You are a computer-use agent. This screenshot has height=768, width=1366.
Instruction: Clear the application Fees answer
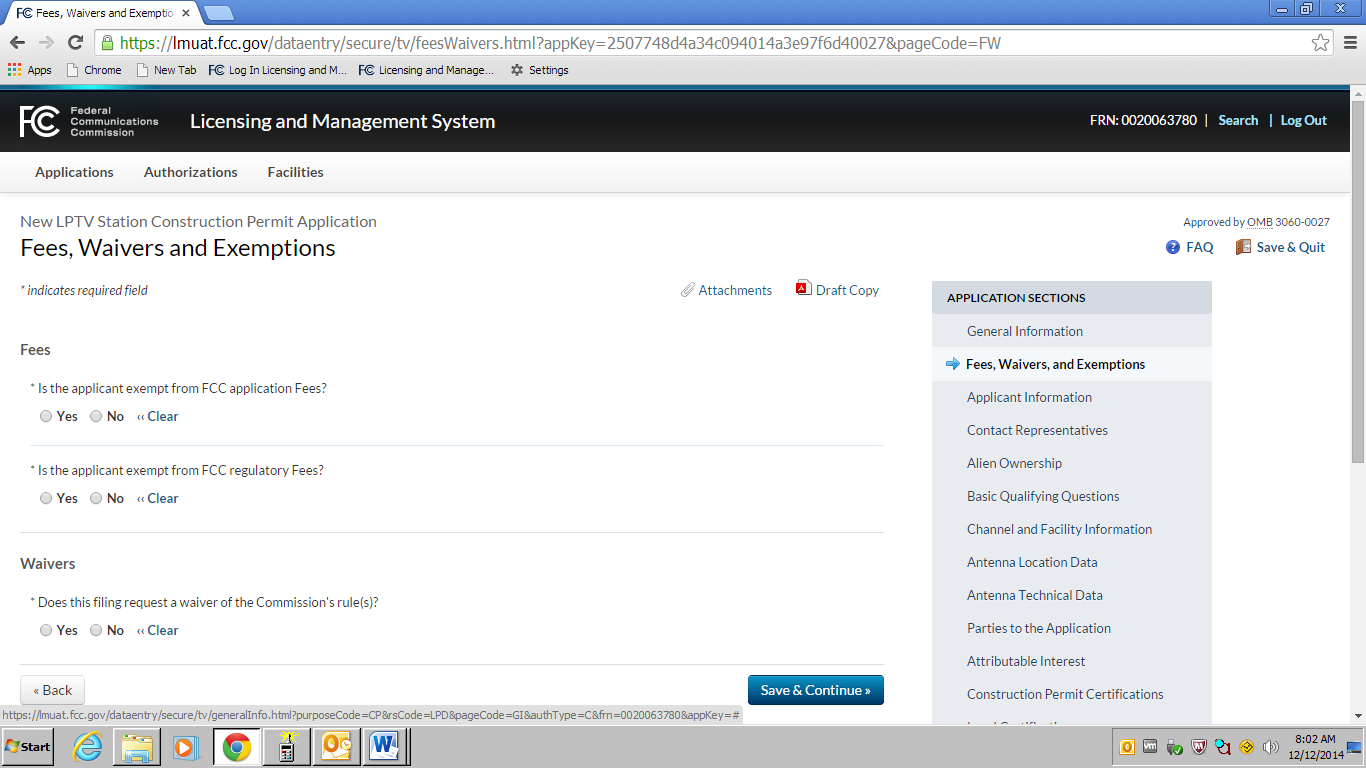pyautogui.click(x=158, y=416)
